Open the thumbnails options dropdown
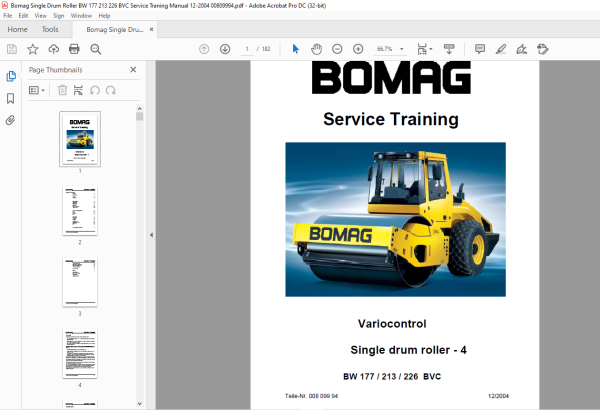Screen dimensions: 600x410 (37, 90)
